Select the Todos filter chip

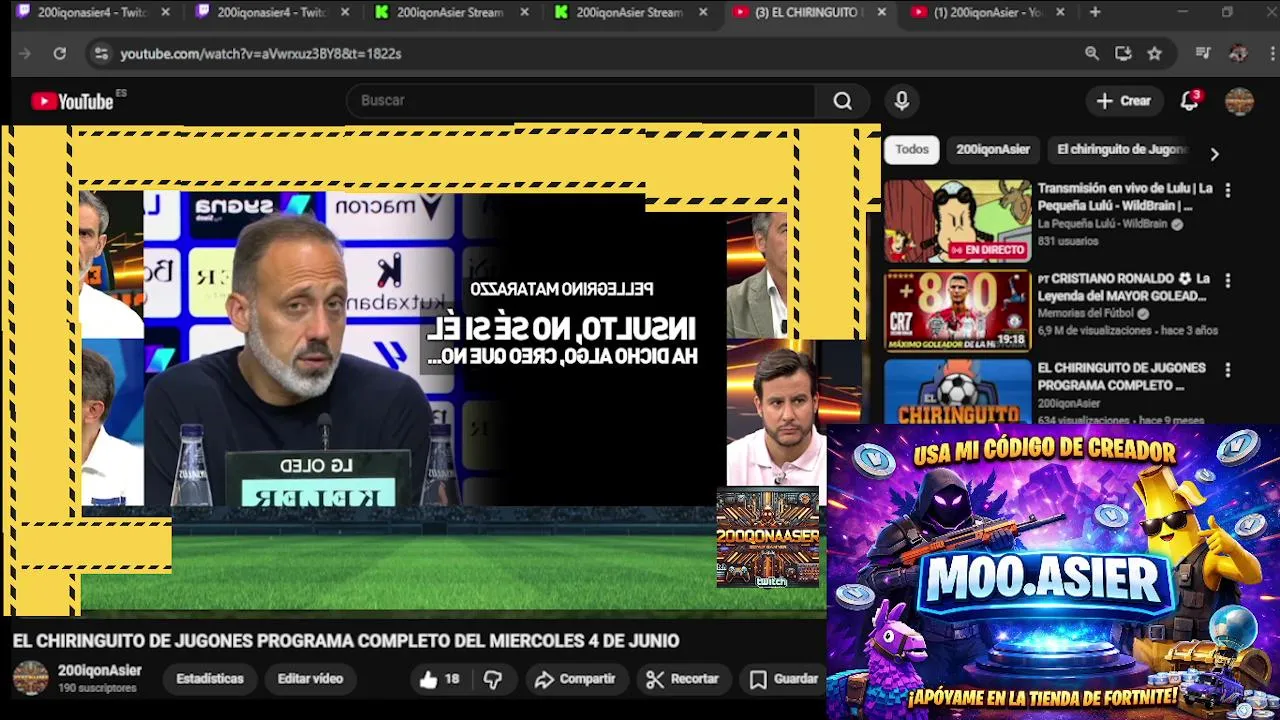coord(911,149)
